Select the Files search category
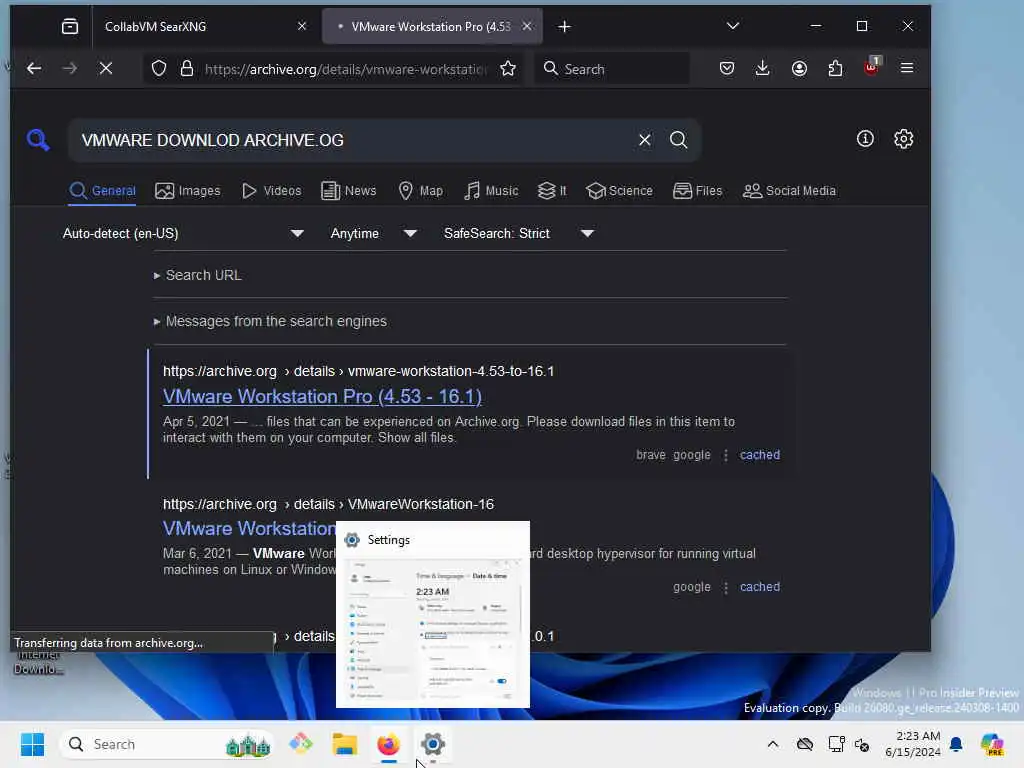This screenshot has height=768, width=1024. [x=697, y=191]
